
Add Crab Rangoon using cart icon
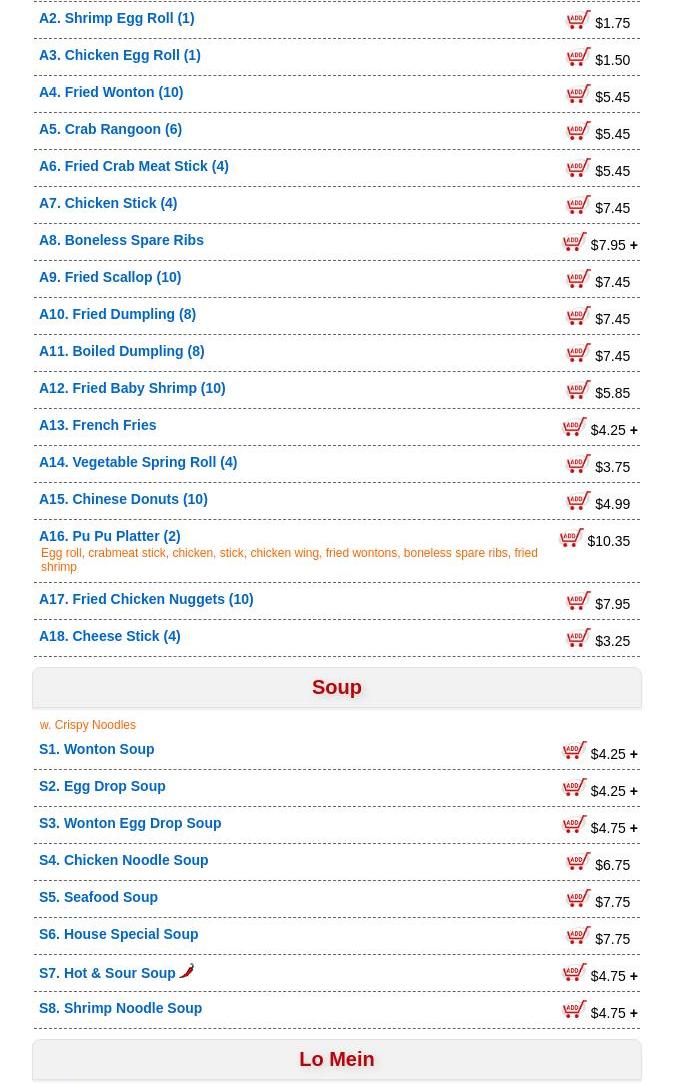tap(578, 131)
